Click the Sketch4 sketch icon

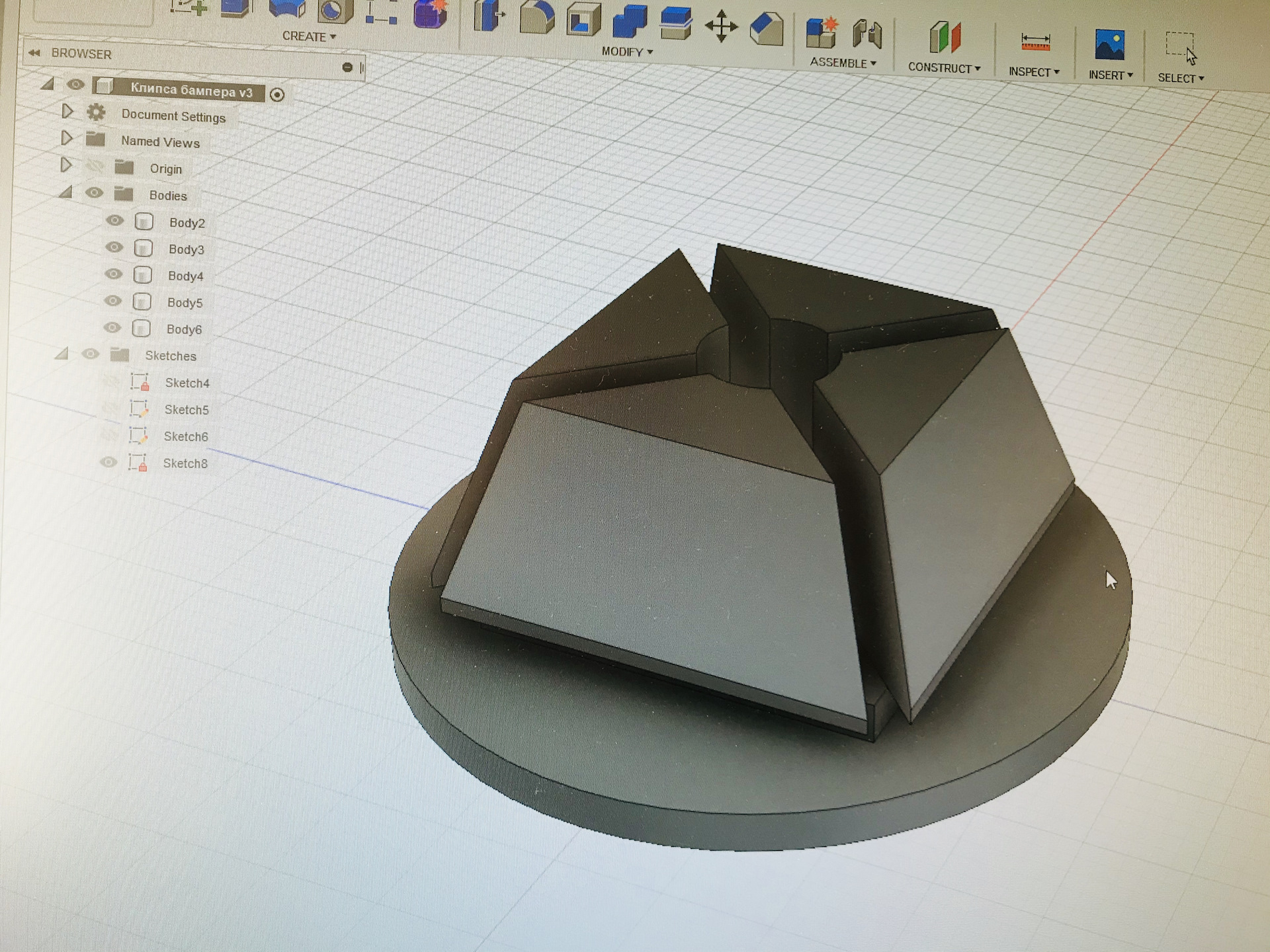click(x=140, y=382)
